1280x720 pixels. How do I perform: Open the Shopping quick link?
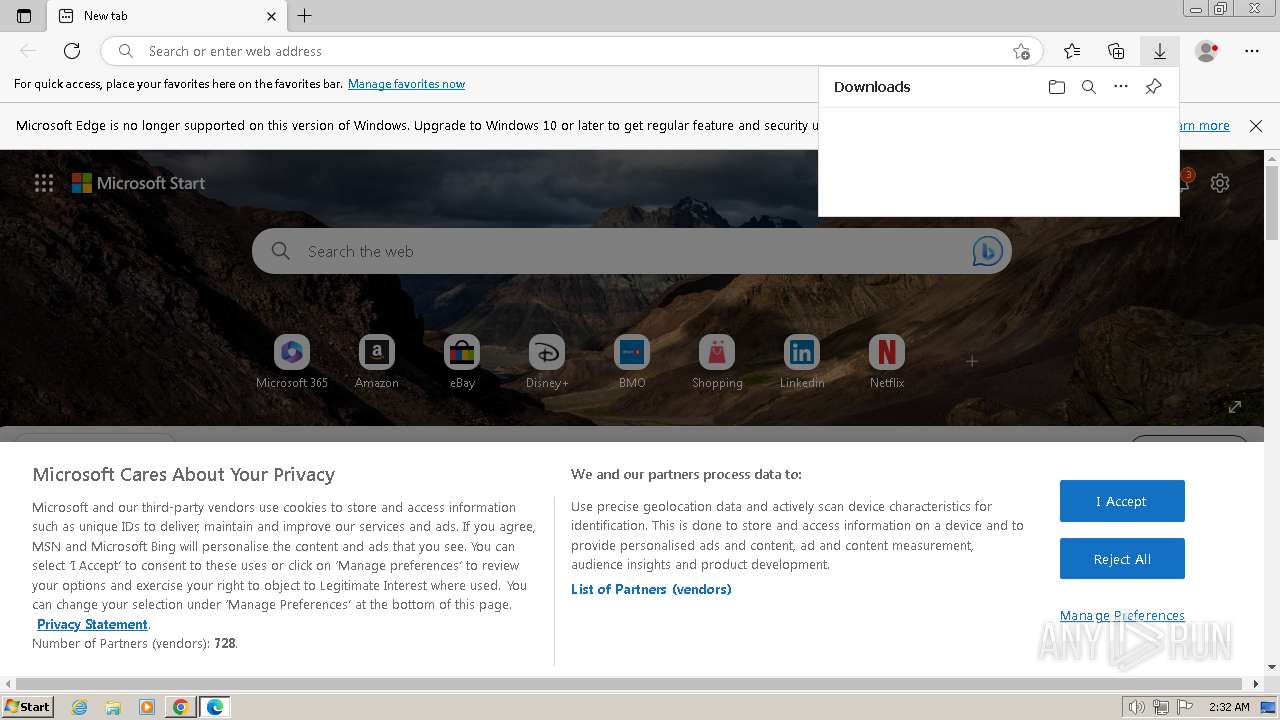(x=717, y=363)
